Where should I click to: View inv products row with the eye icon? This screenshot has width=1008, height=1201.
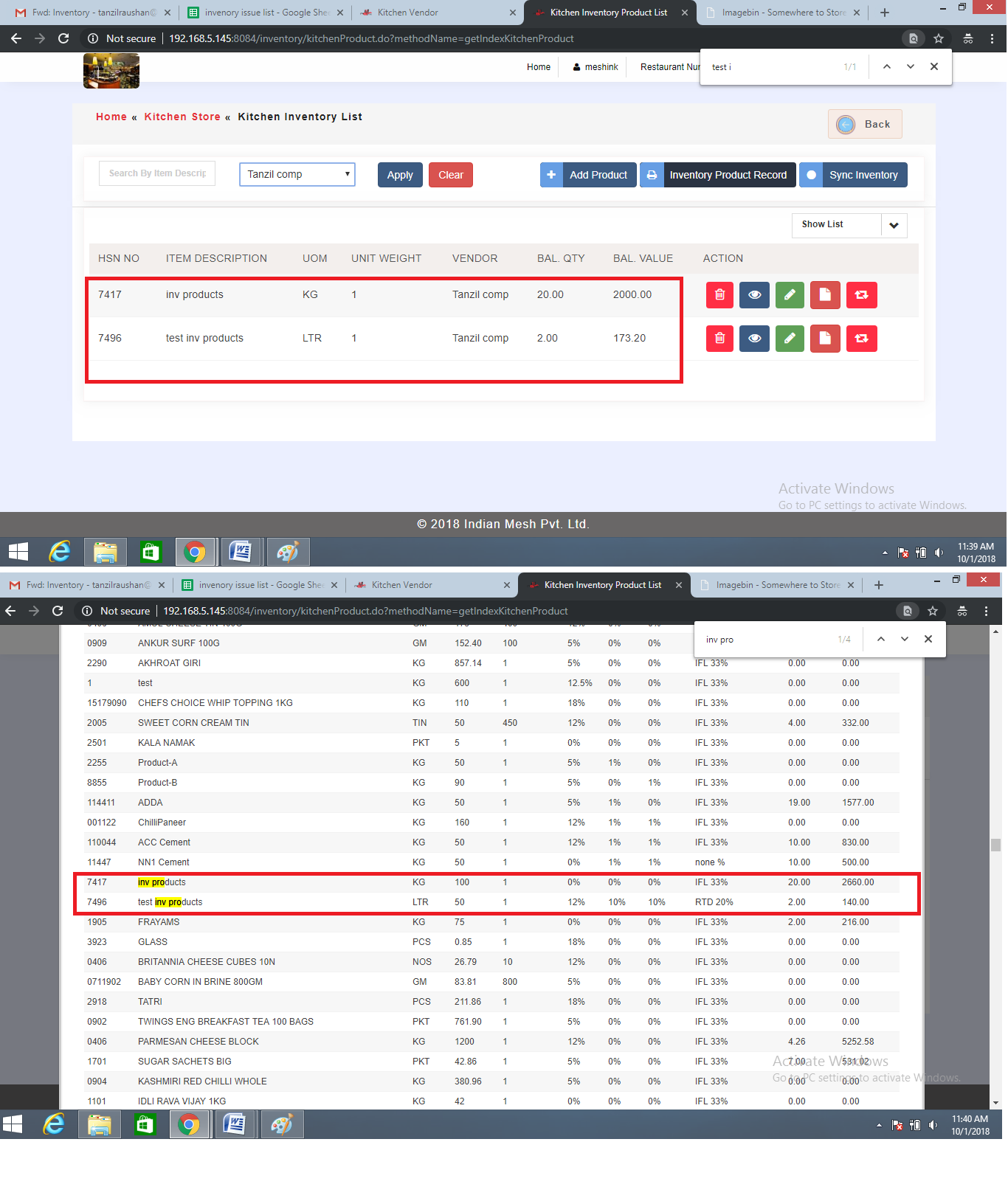pos(754,295)
